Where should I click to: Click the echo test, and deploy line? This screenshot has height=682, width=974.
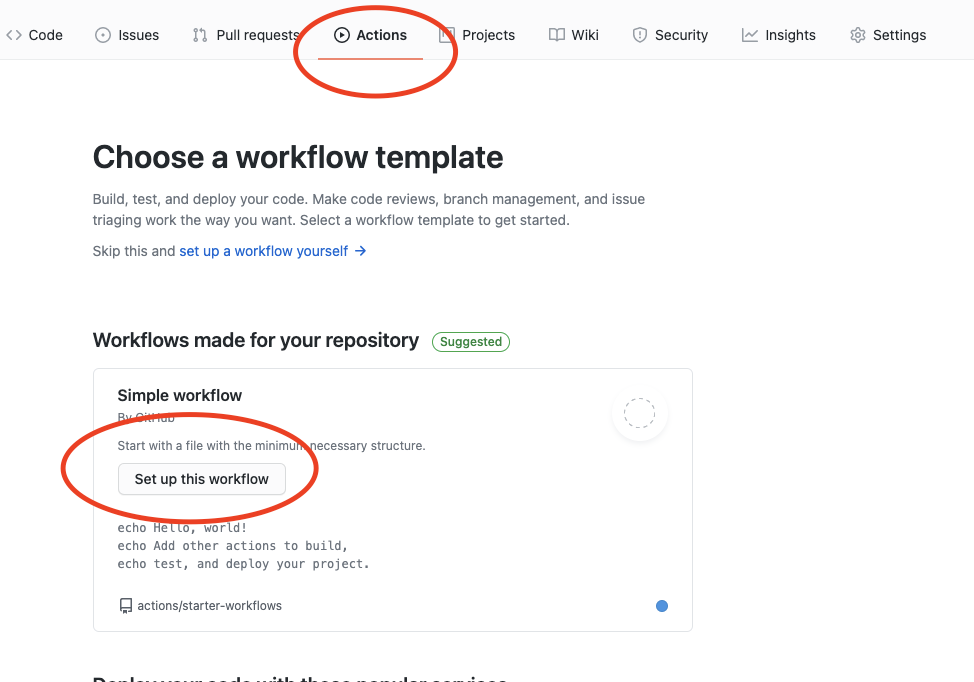coord(244,564)
